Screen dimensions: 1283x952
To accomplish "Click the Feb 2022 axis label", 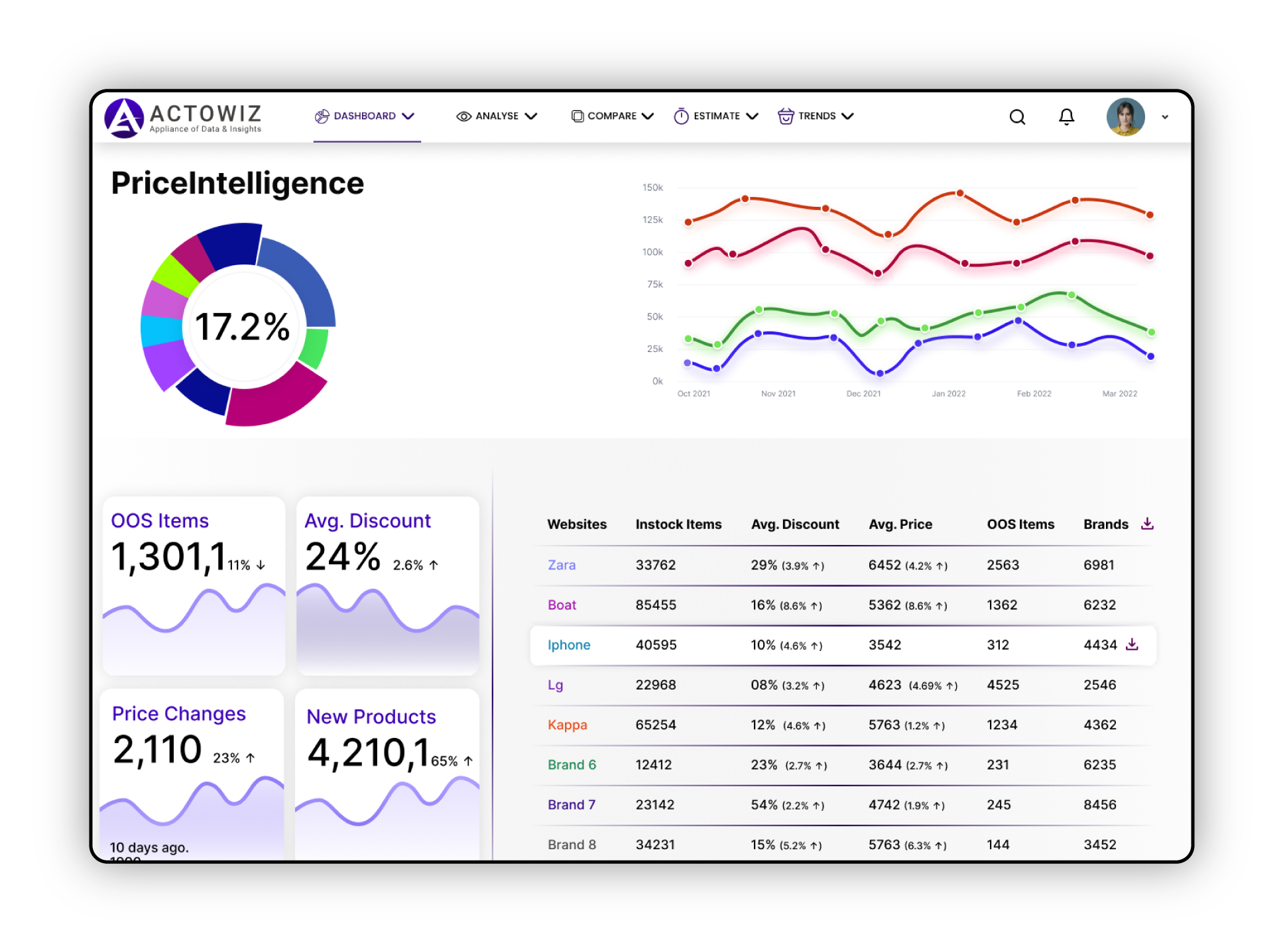I will (x=1034, y=394).
